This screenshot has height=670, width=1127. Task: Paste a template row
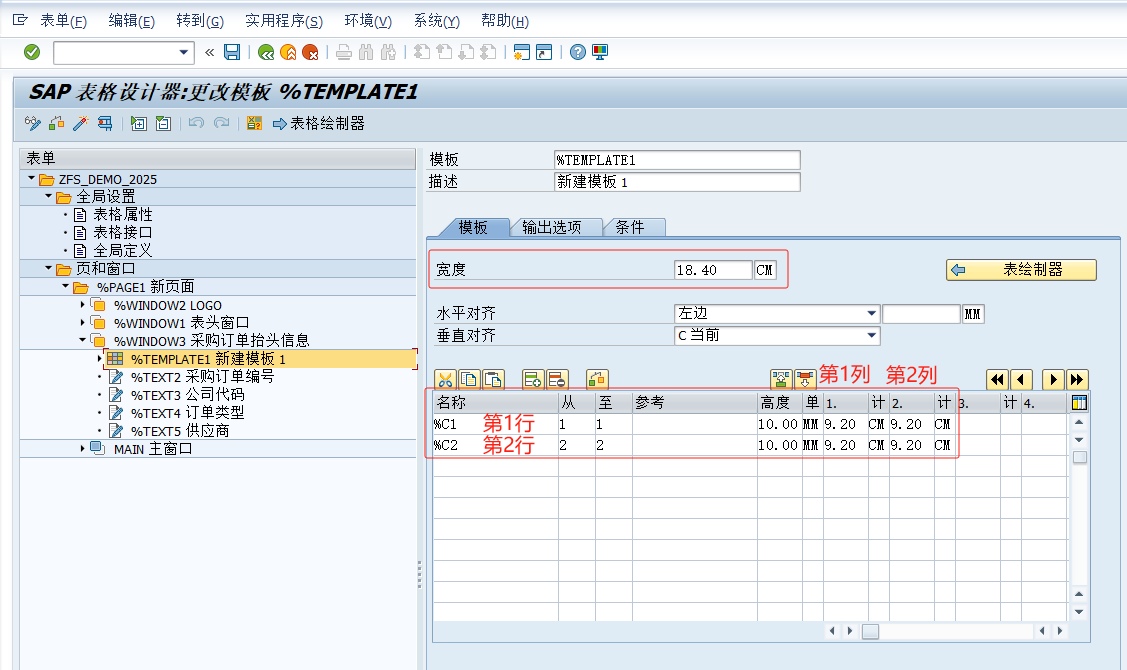coord(493,380)
